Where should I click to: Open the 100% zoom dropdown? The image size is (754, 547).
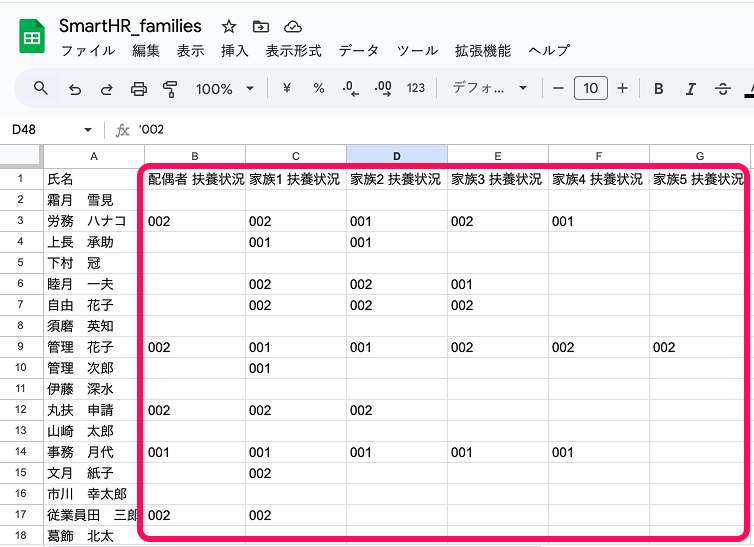pyautogui.click(x=224, y=89)
